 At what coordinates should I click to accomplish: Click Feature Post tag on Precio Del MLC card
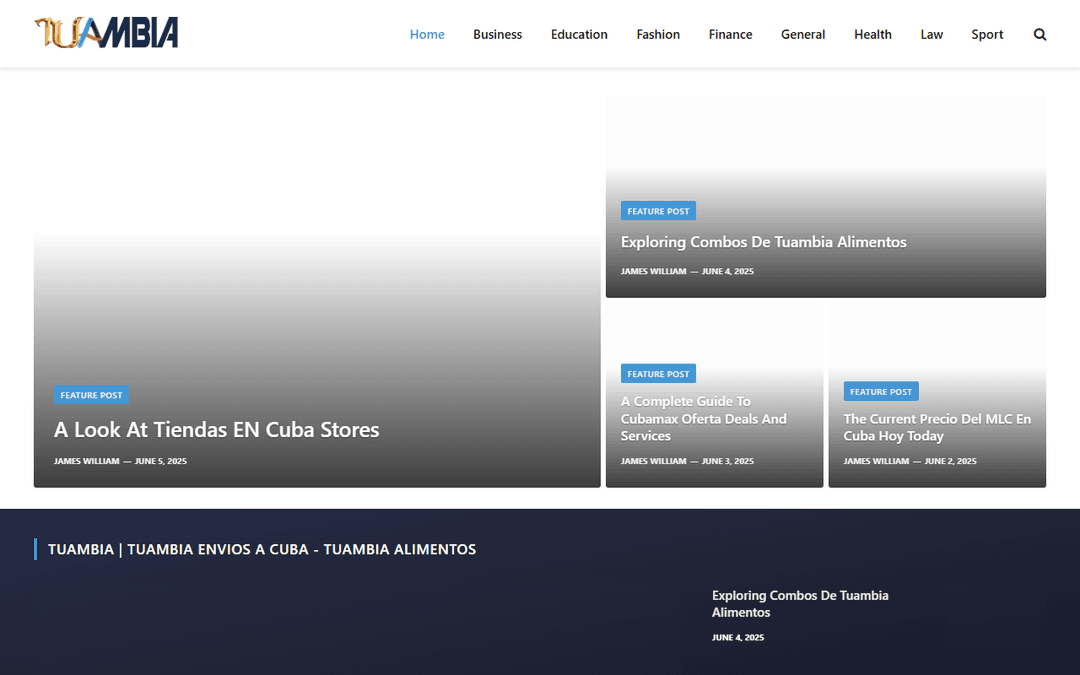pyautogui.click(x=881, y=391)
